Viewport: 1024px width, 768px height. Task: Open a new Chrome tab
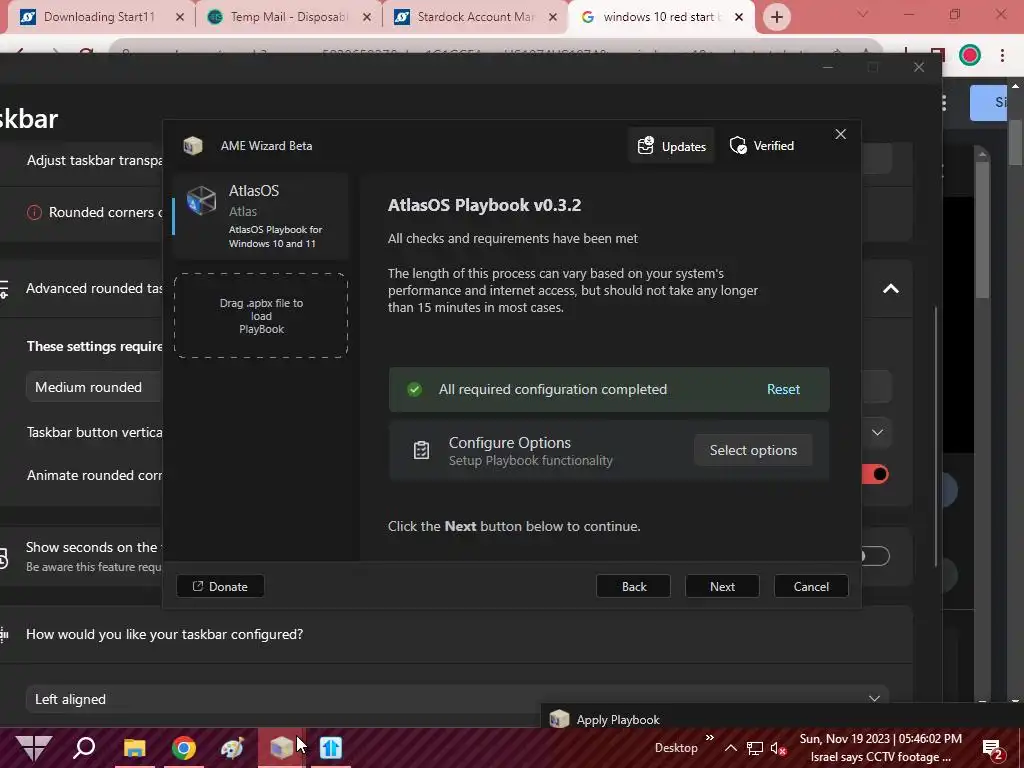[776, 17]
